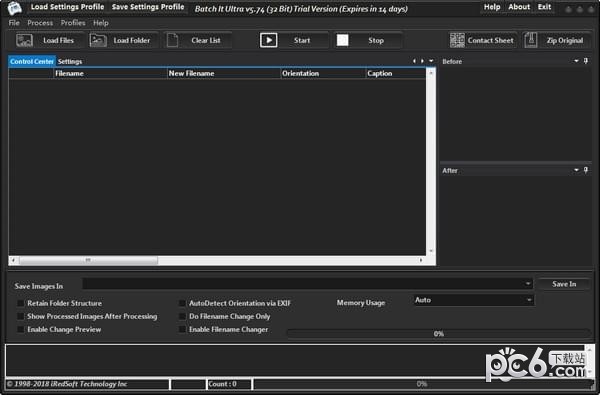
Task: Click Load Settings Profile button
Action: pyautogui.click(x=67, y=7)
